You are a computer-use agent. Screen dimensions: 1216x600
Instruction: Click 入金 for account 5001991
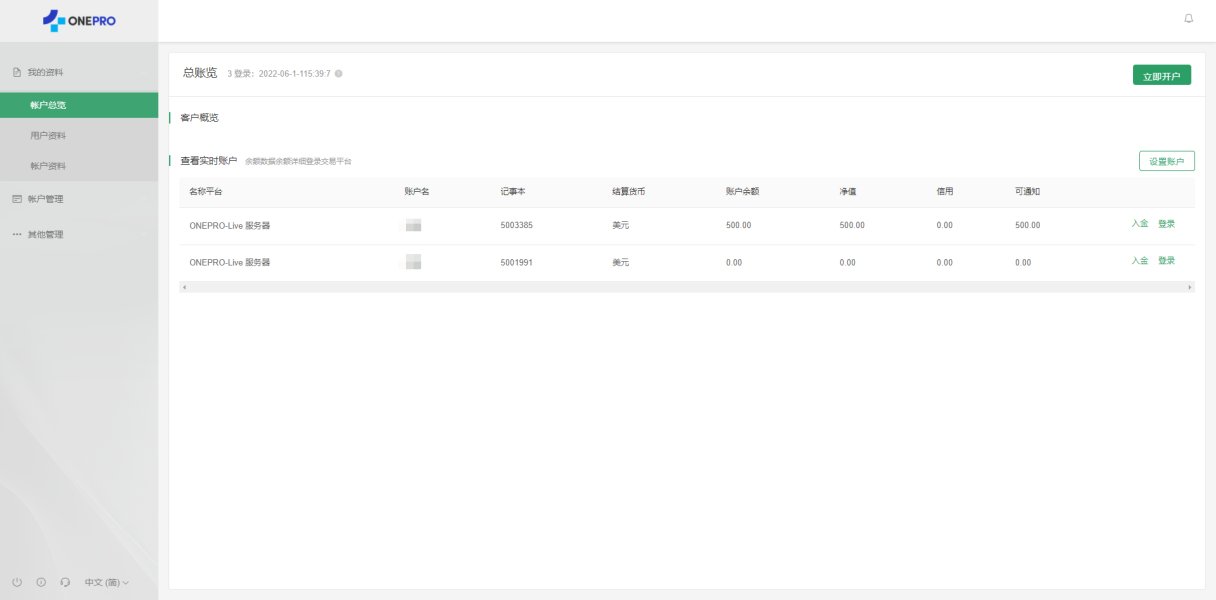pyautogui.click(x=1140, y=261)
